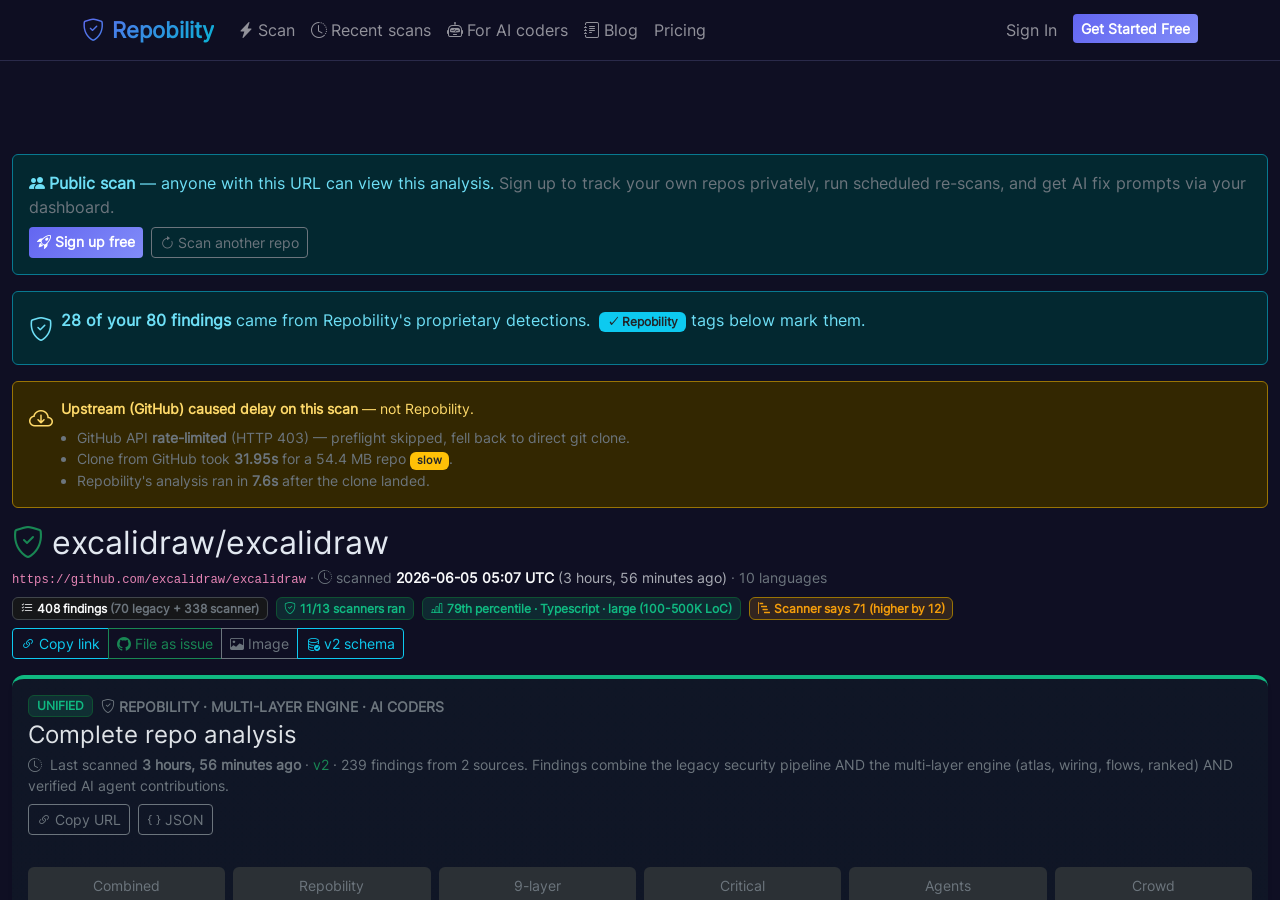1280x900 pixels.
Task: Click the shield icon beside findings notice
Action: click(41, 328)
